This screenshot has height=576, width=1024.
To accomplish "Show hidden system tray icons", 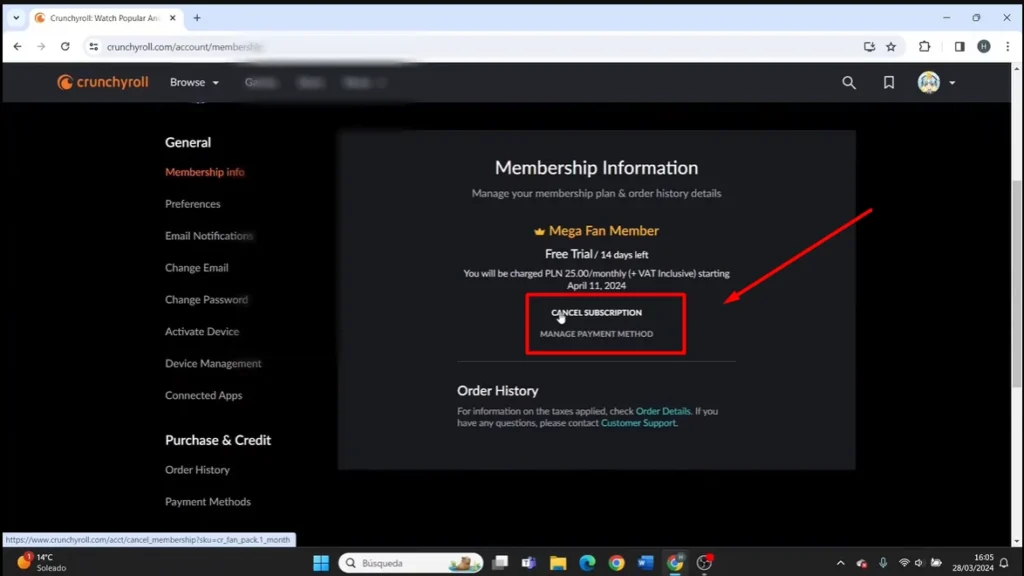I will point(840,563).
